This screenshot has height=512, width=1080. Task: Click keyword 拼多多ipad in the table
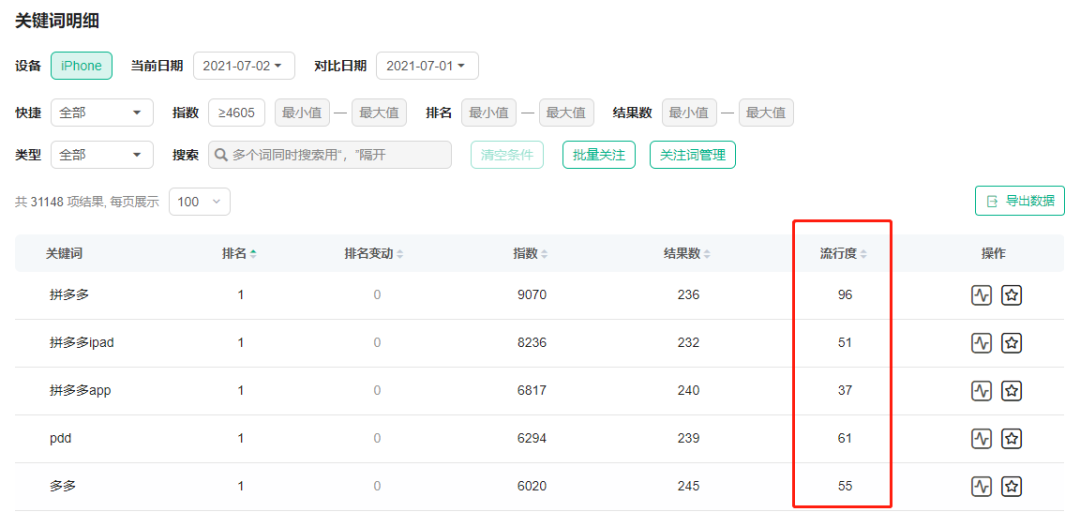(82, 342)
